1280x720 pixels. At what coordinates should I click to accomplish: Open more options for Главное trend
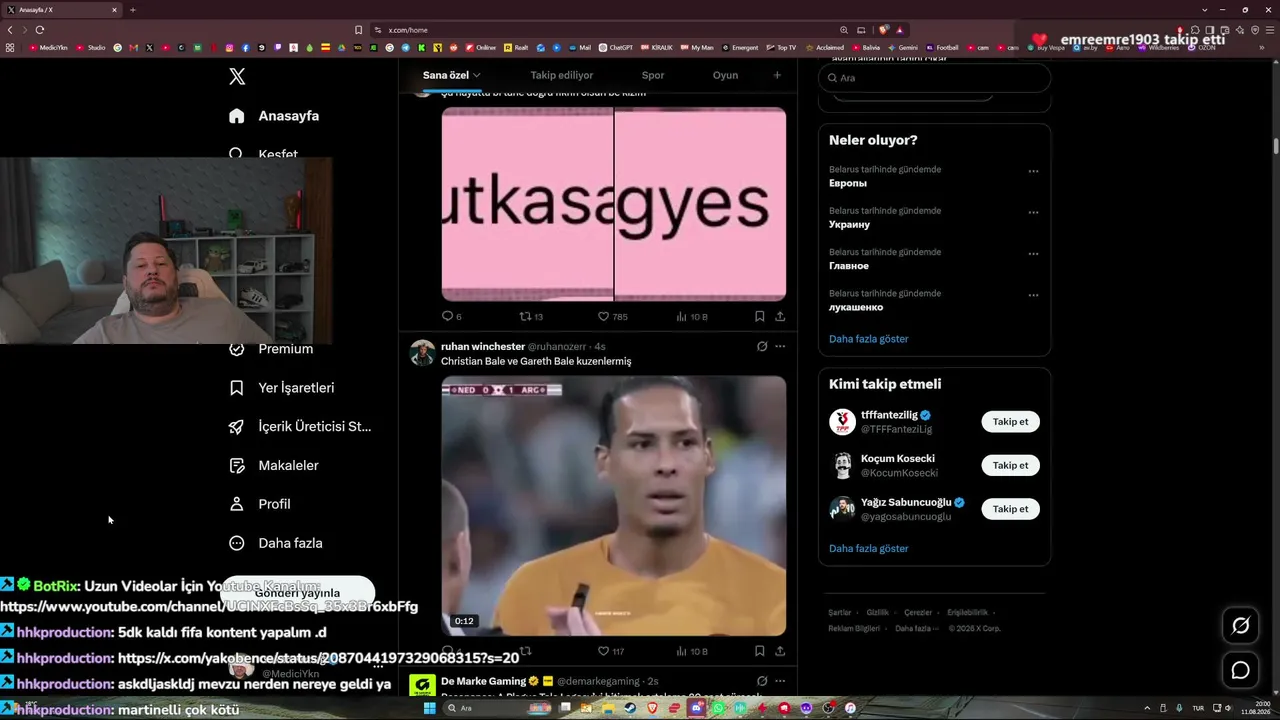(x=1033, y=254)
